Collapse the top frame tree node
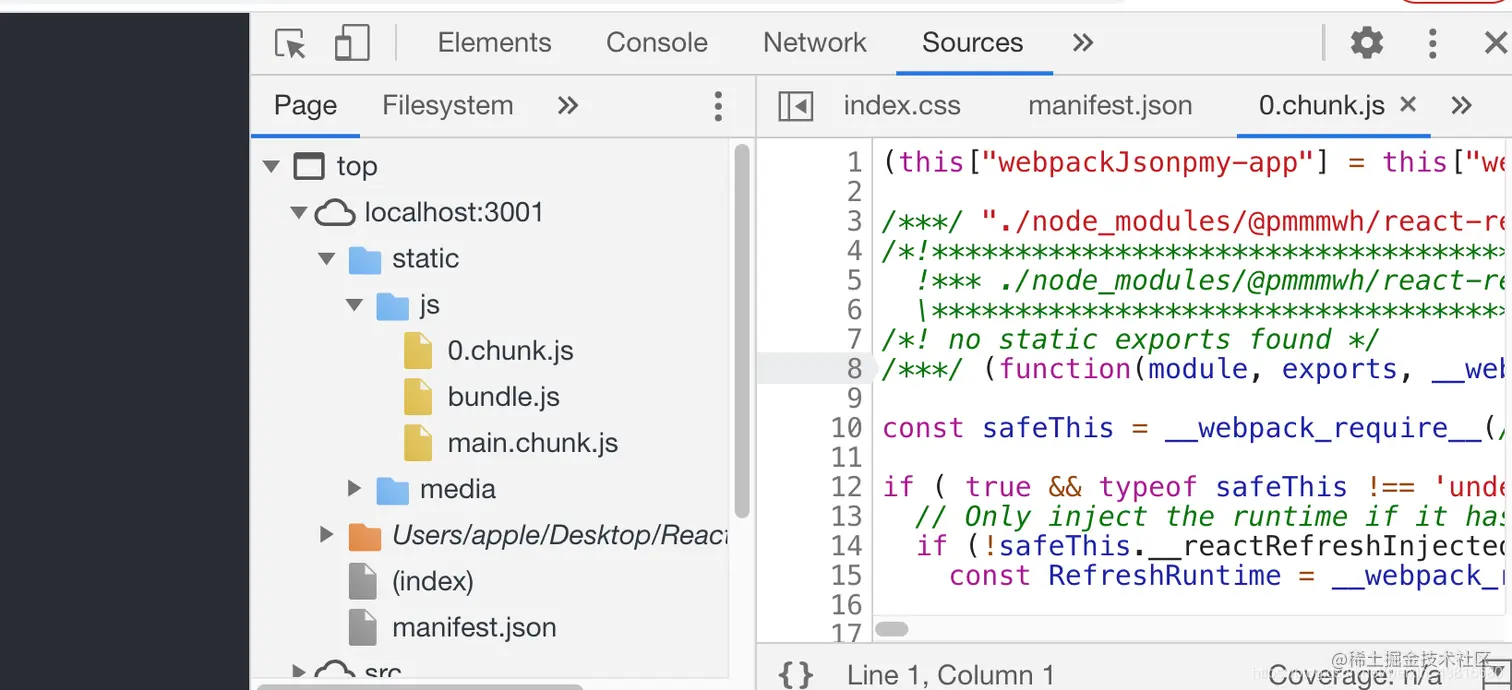The height and width of the screenshot is (690, 1512). (x=271, y=166)
